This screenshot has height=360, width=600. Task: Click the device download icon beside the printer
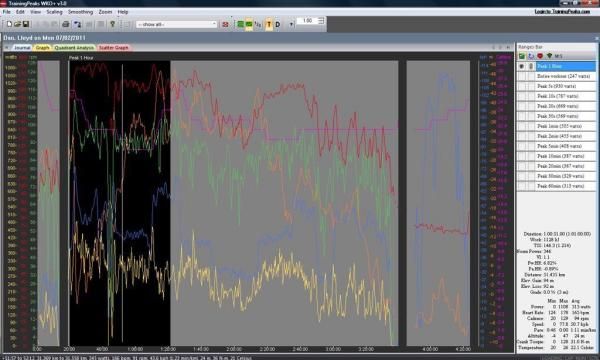click(77, 24)
